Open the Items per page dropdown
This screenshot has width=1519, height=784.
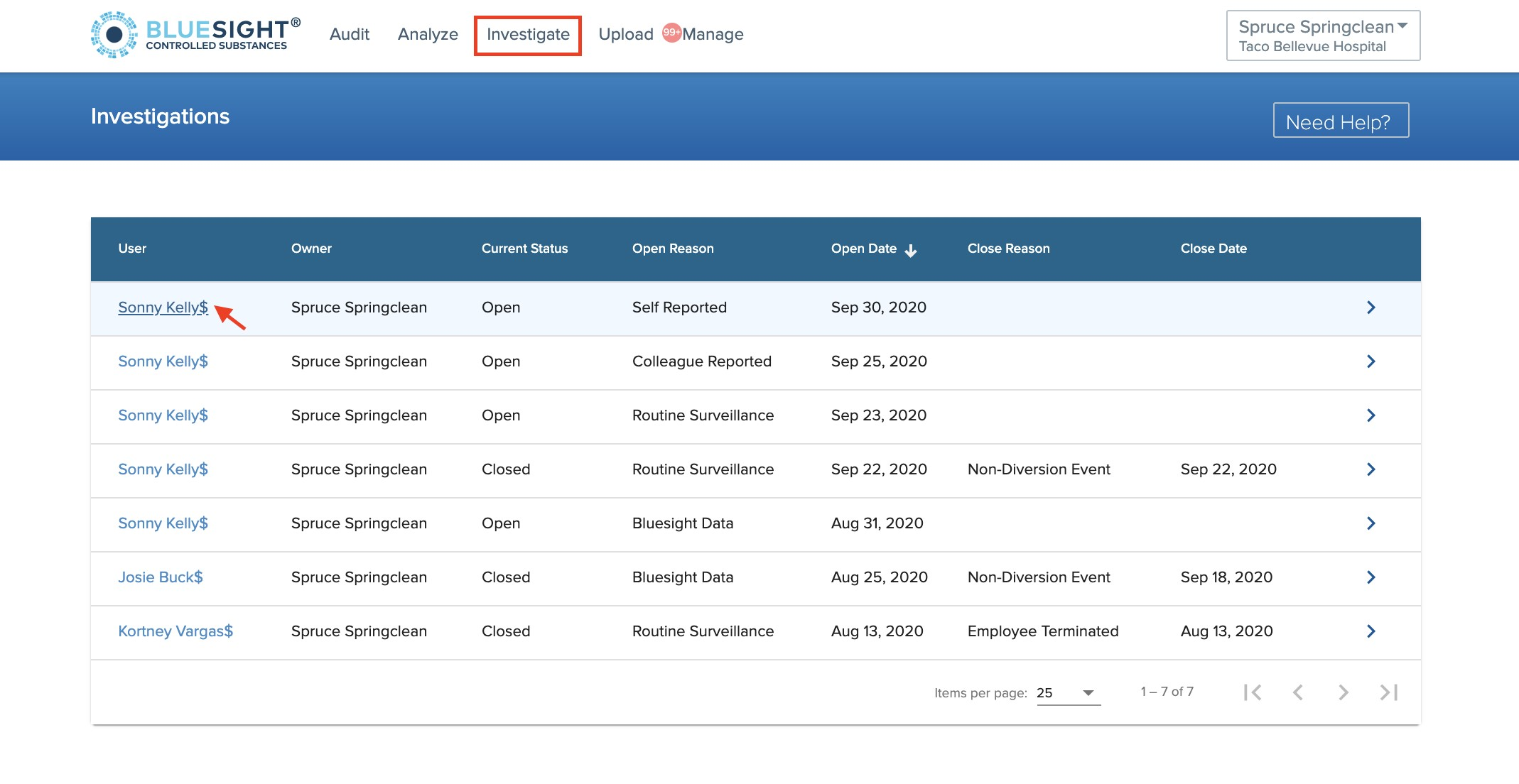[x=1068, y=693]
